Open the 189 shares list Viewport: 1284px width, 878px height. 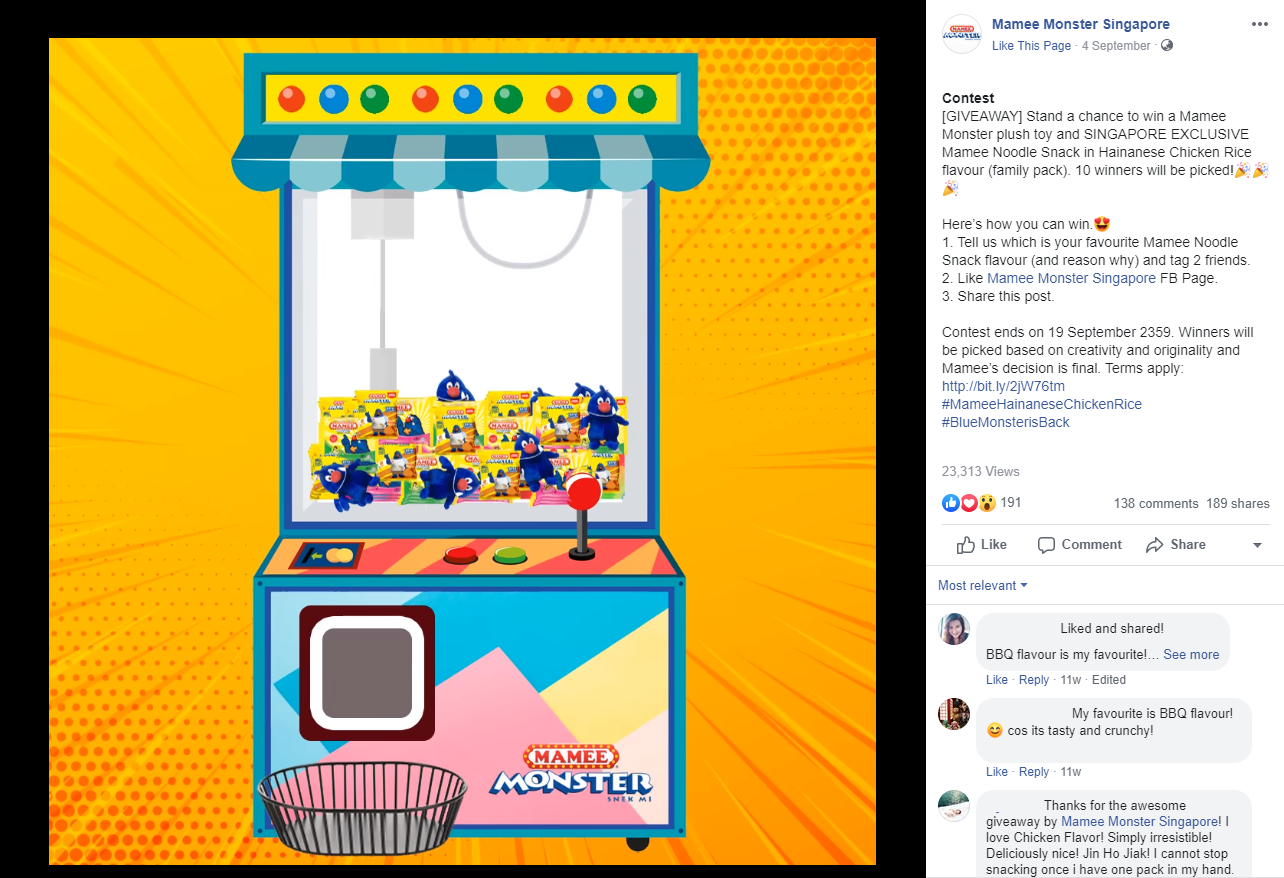pos(1238,504)
